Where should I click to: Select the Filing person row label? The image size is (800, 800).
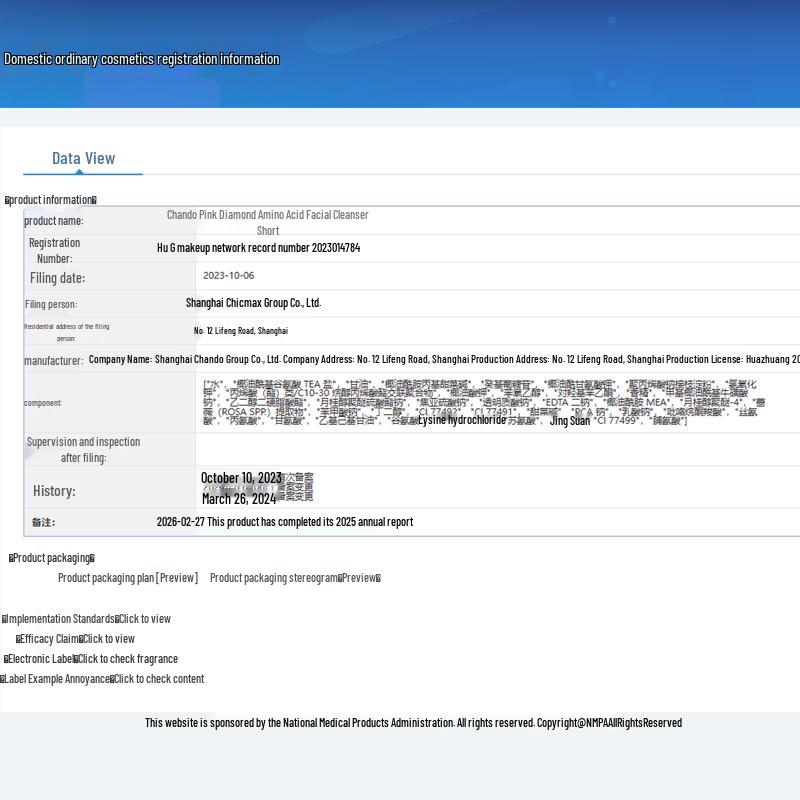51,304
